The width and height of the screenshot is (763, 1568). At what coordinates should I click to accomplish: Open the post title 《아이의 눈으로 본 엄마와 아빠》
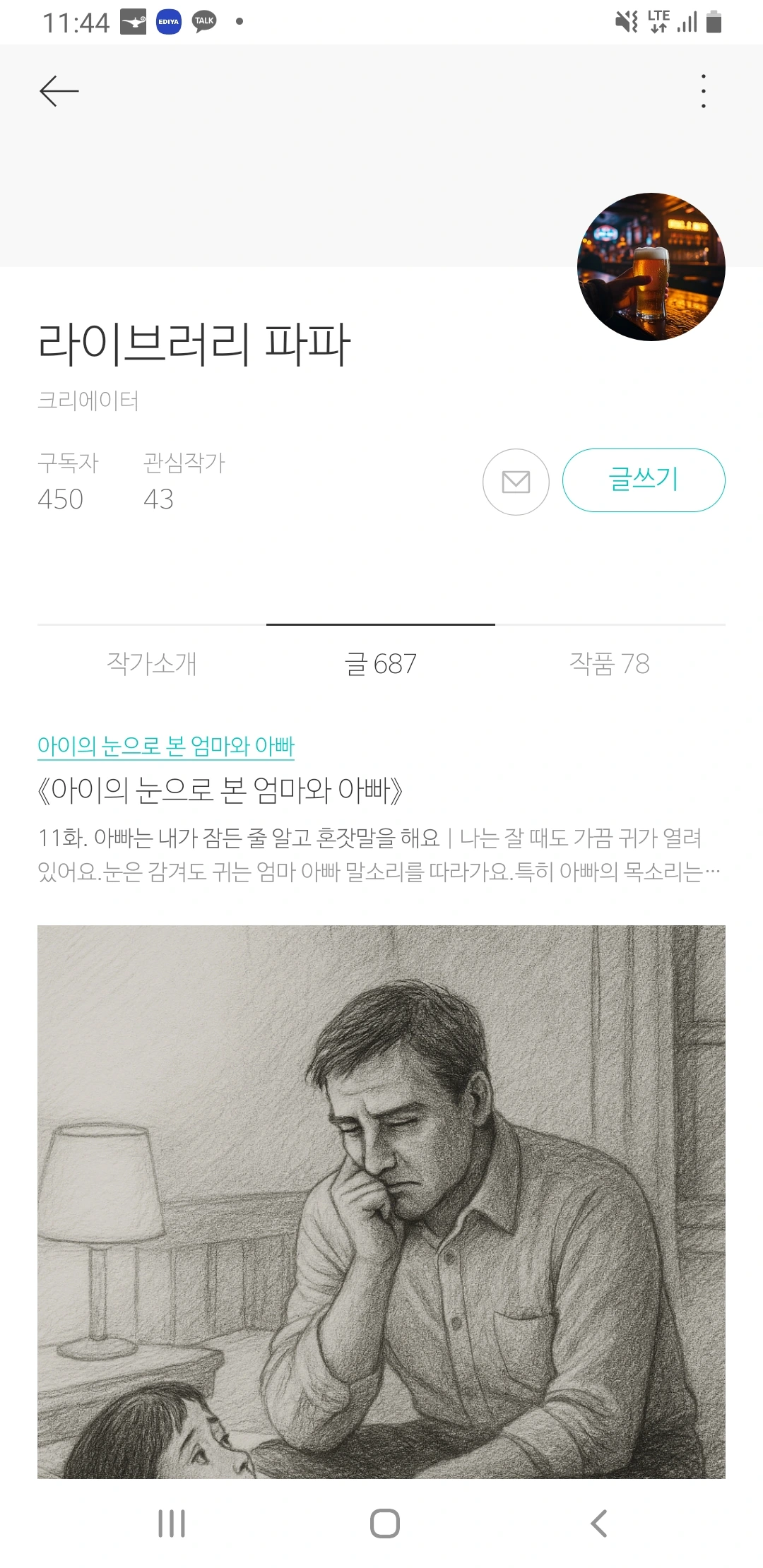(220, 790)
